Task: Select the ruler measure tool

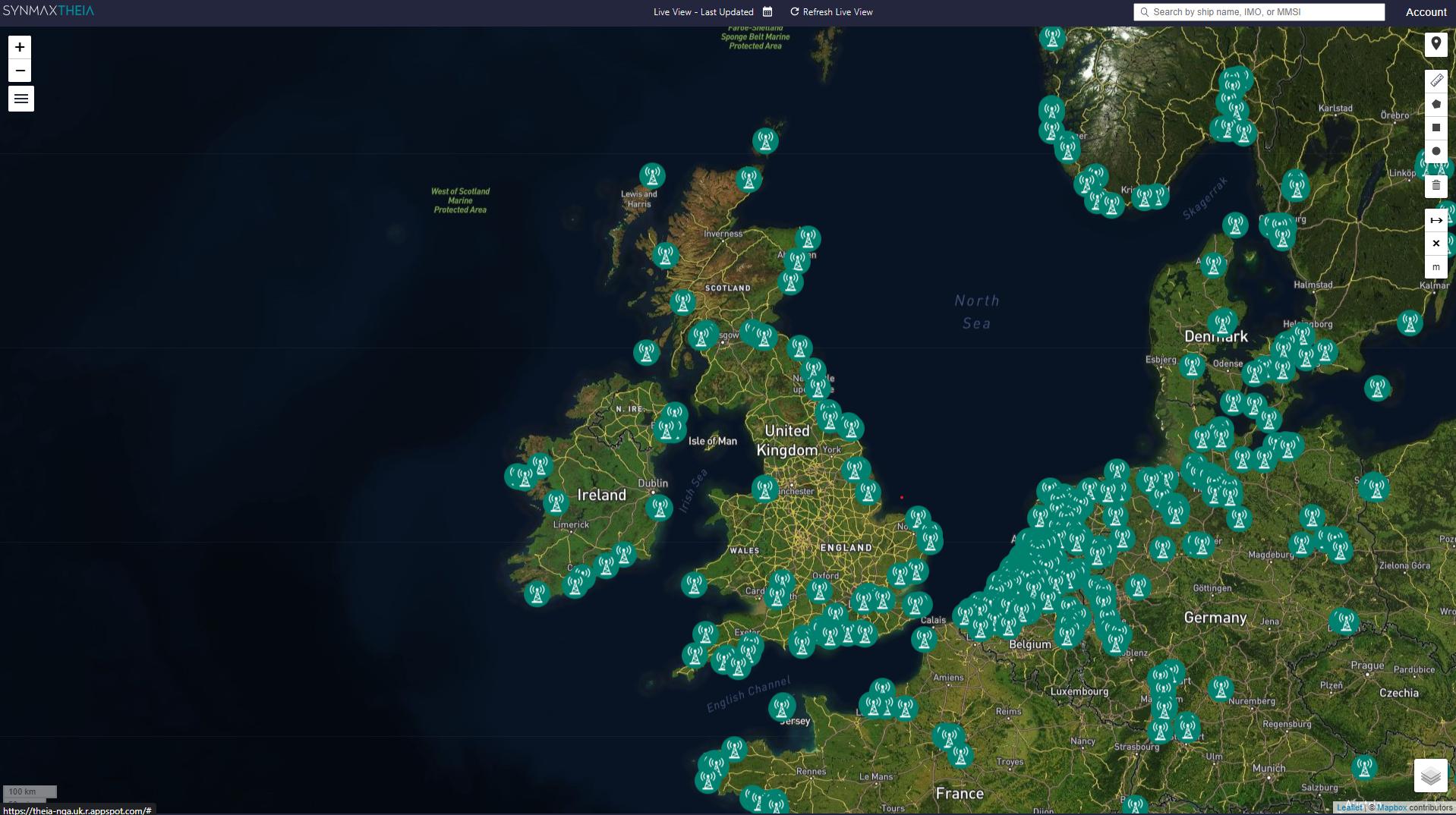Action: pos(1436,80)
